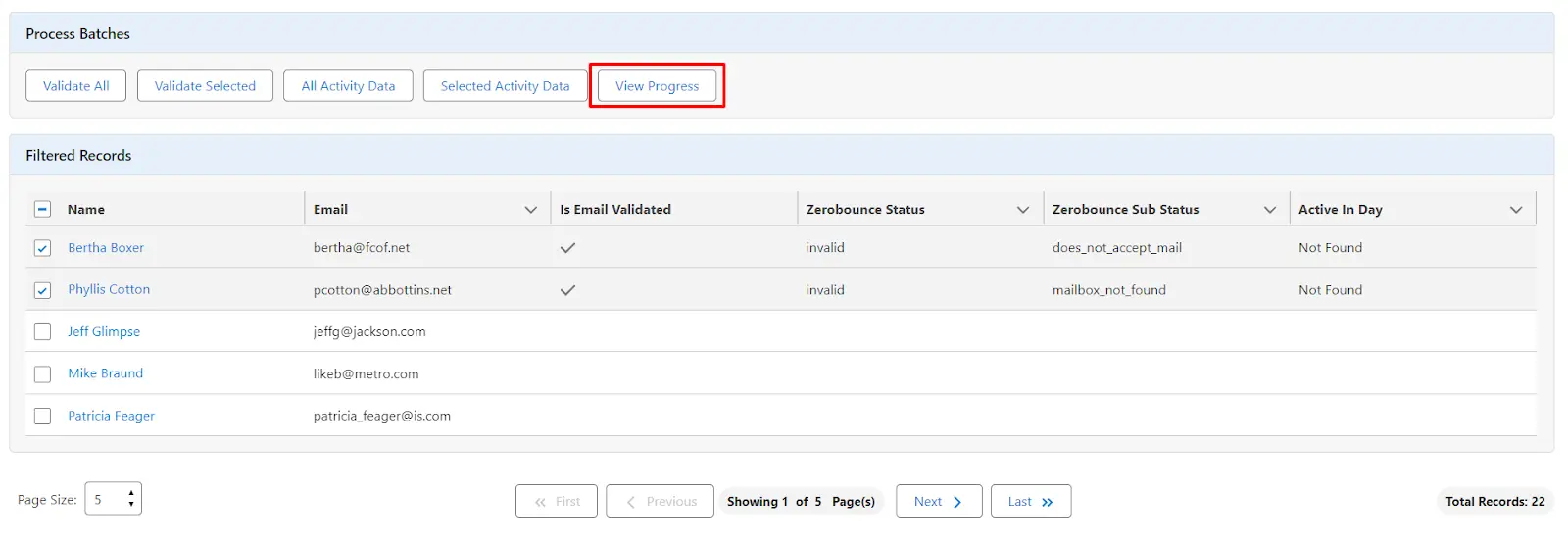Open All Activity Data

point(348,86)
